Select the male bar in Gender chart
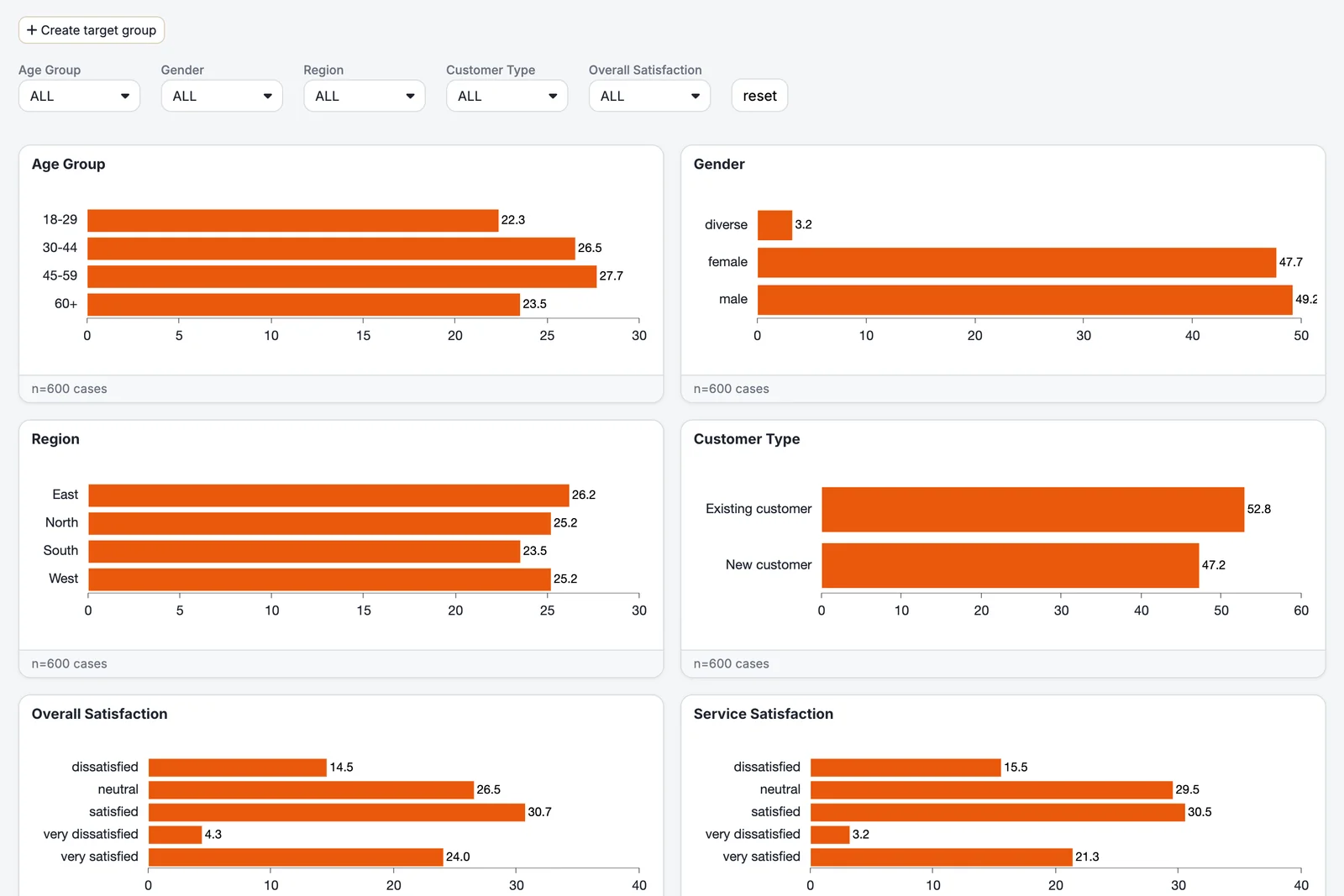1344x896 pixels. [x=1025, y=300]
